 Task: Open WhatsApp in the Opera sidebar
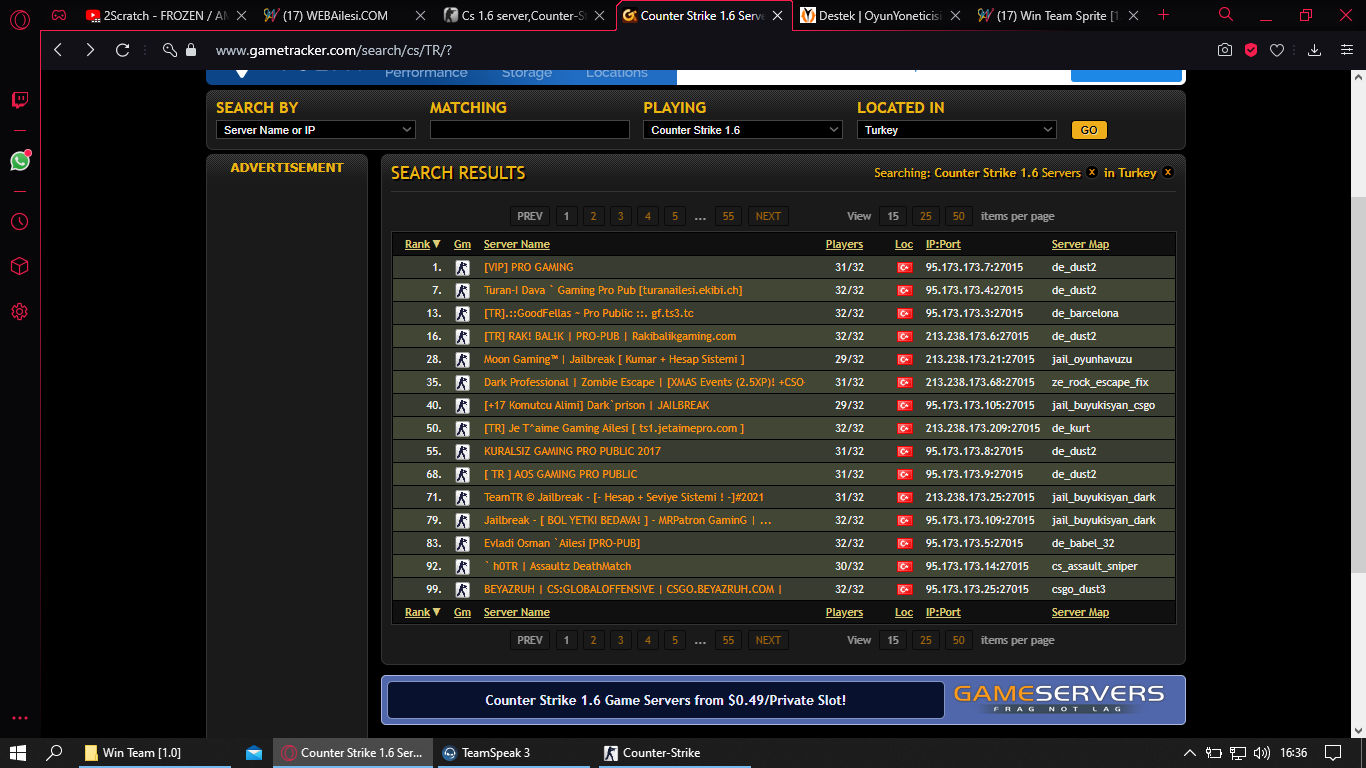[20, 160]
